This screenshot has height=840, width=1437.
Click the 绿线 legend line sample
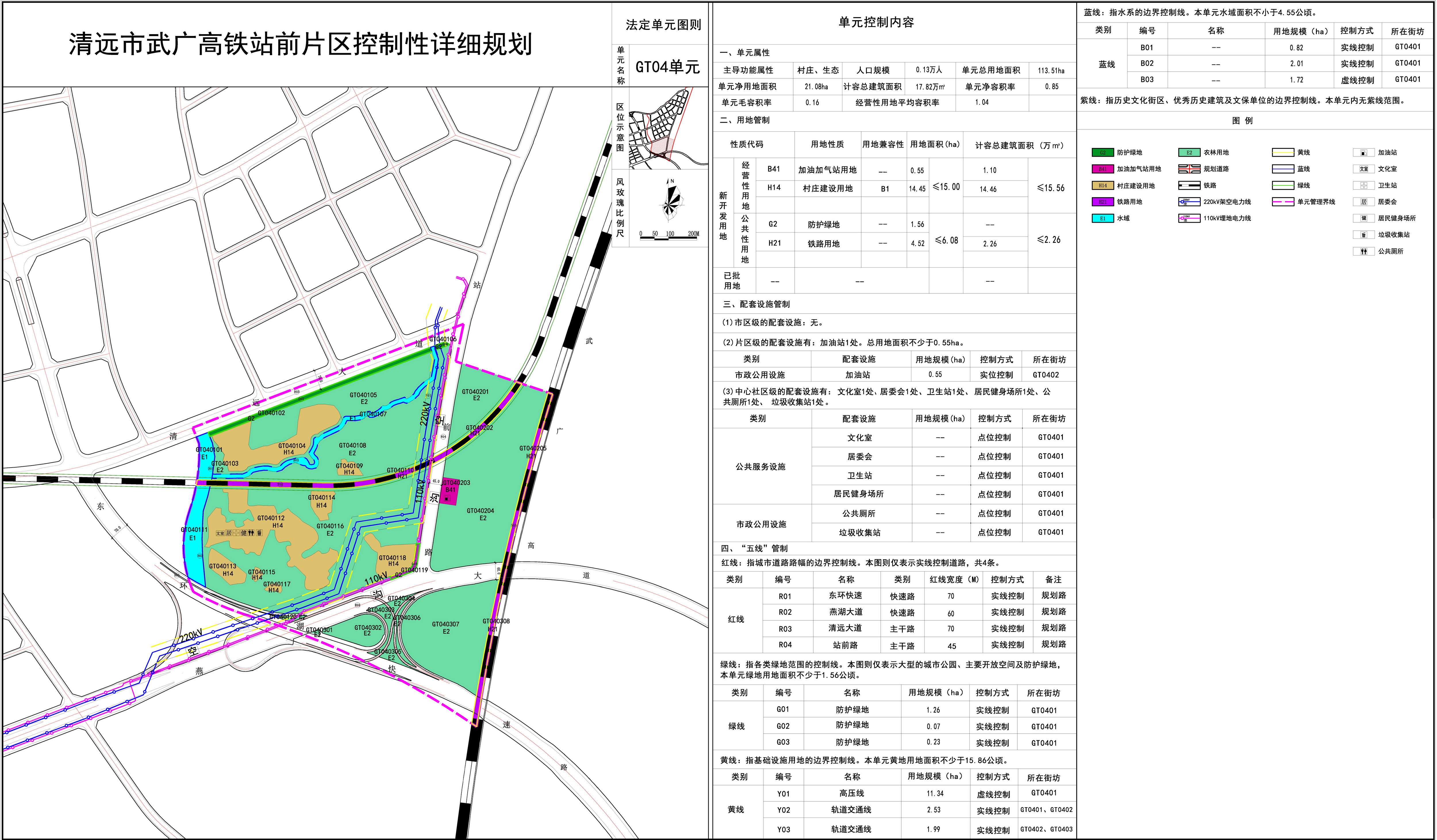[1282, 185]
